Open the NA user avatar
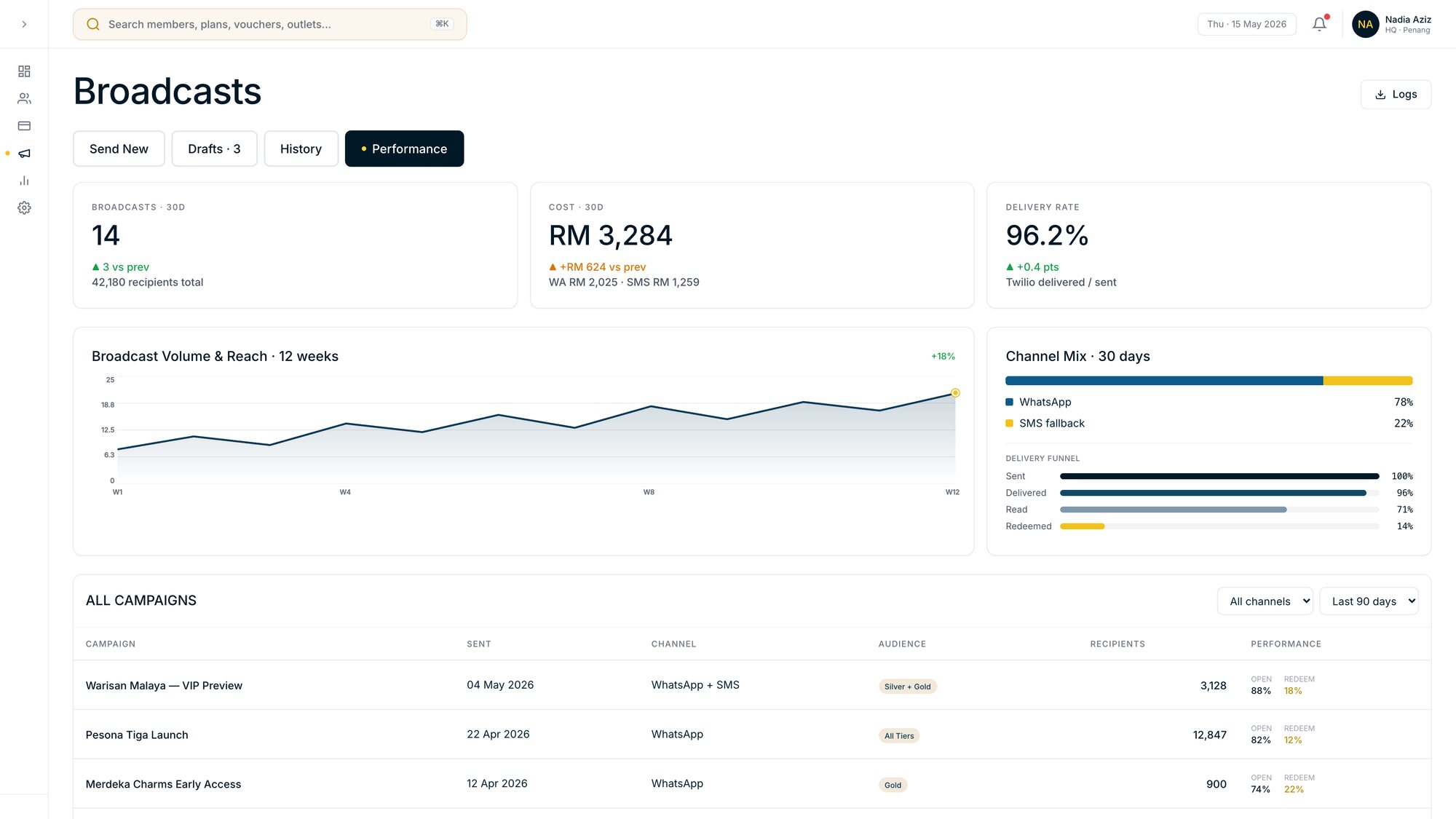This screenshot has height=819, width=1456. [x=1365, y=24]
